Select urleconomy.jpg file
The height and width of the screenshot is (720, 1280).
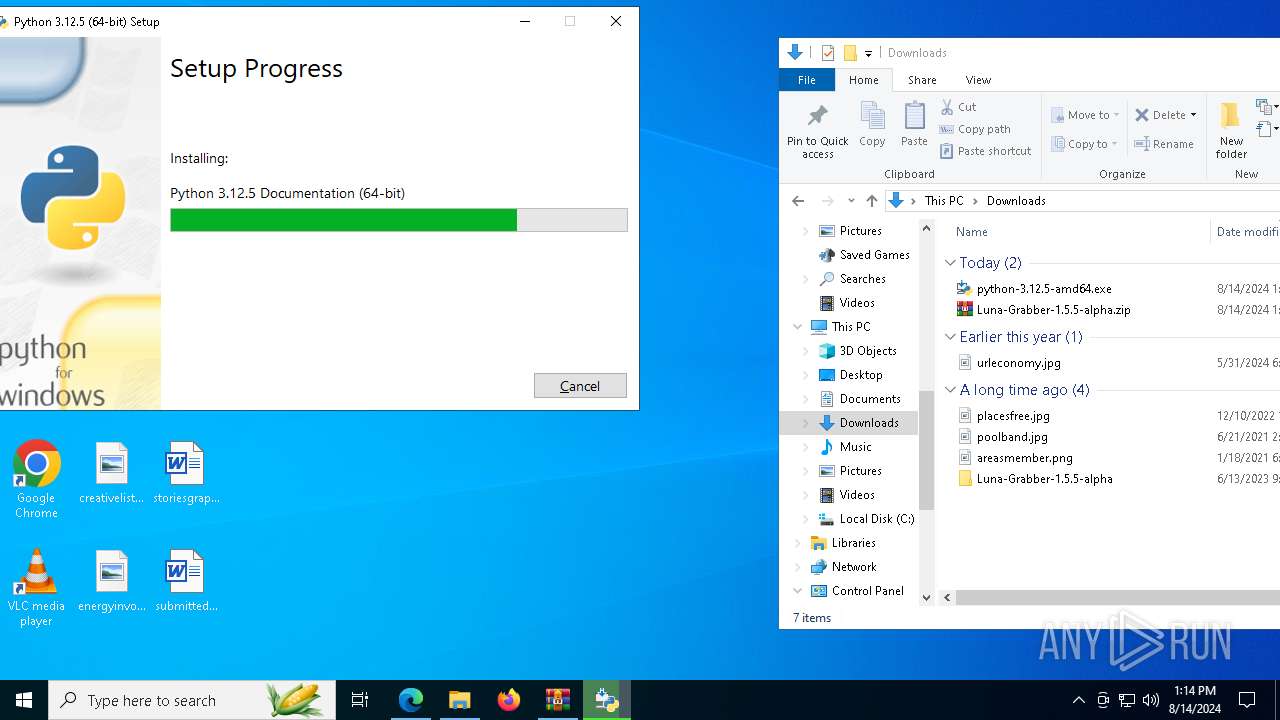tap(1018, 363)
